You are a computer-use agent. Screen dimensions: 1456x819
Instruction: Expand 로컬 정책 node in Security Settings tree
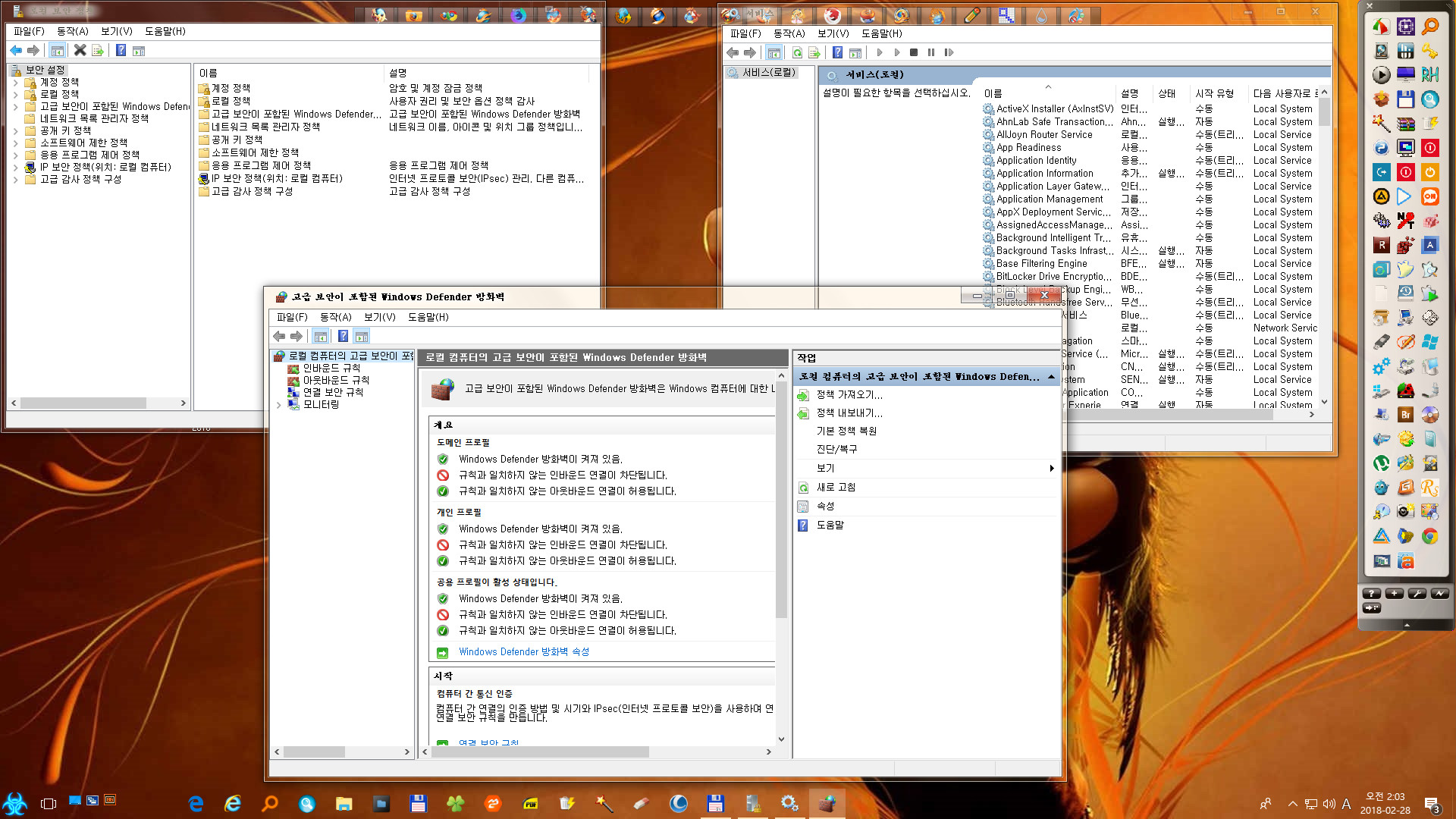[16, 94]
